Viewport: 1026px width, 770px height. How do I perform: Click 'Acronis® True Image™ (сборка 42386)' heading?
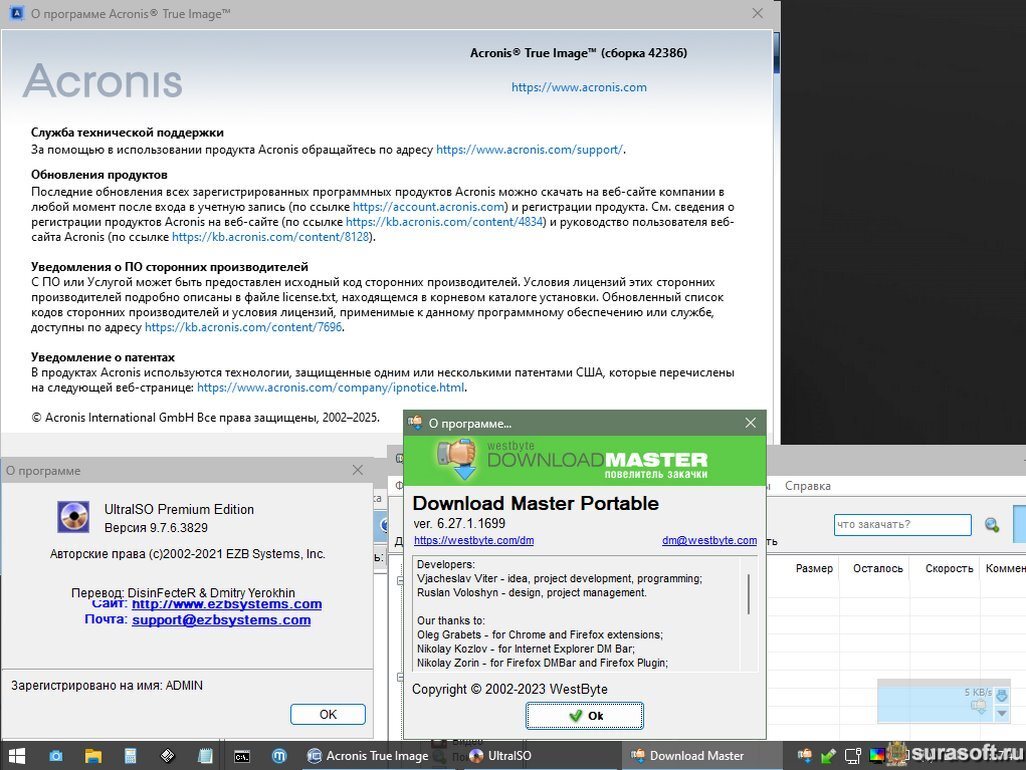coord(578,53)
